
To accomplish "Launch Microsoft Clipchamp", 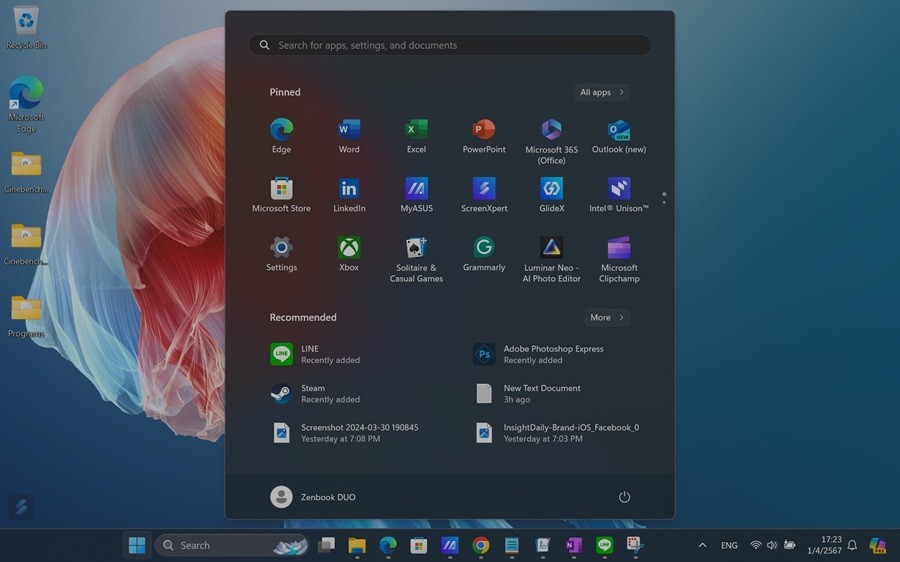I will click(619, 257).
